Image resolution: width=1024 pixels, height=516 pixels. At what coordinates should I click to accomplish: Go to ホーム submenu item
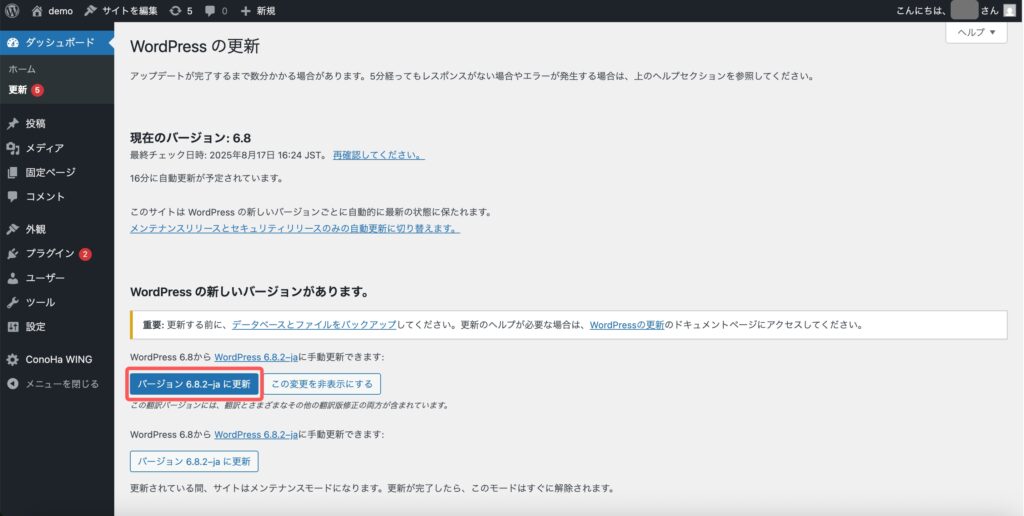[x=22, y=69]
